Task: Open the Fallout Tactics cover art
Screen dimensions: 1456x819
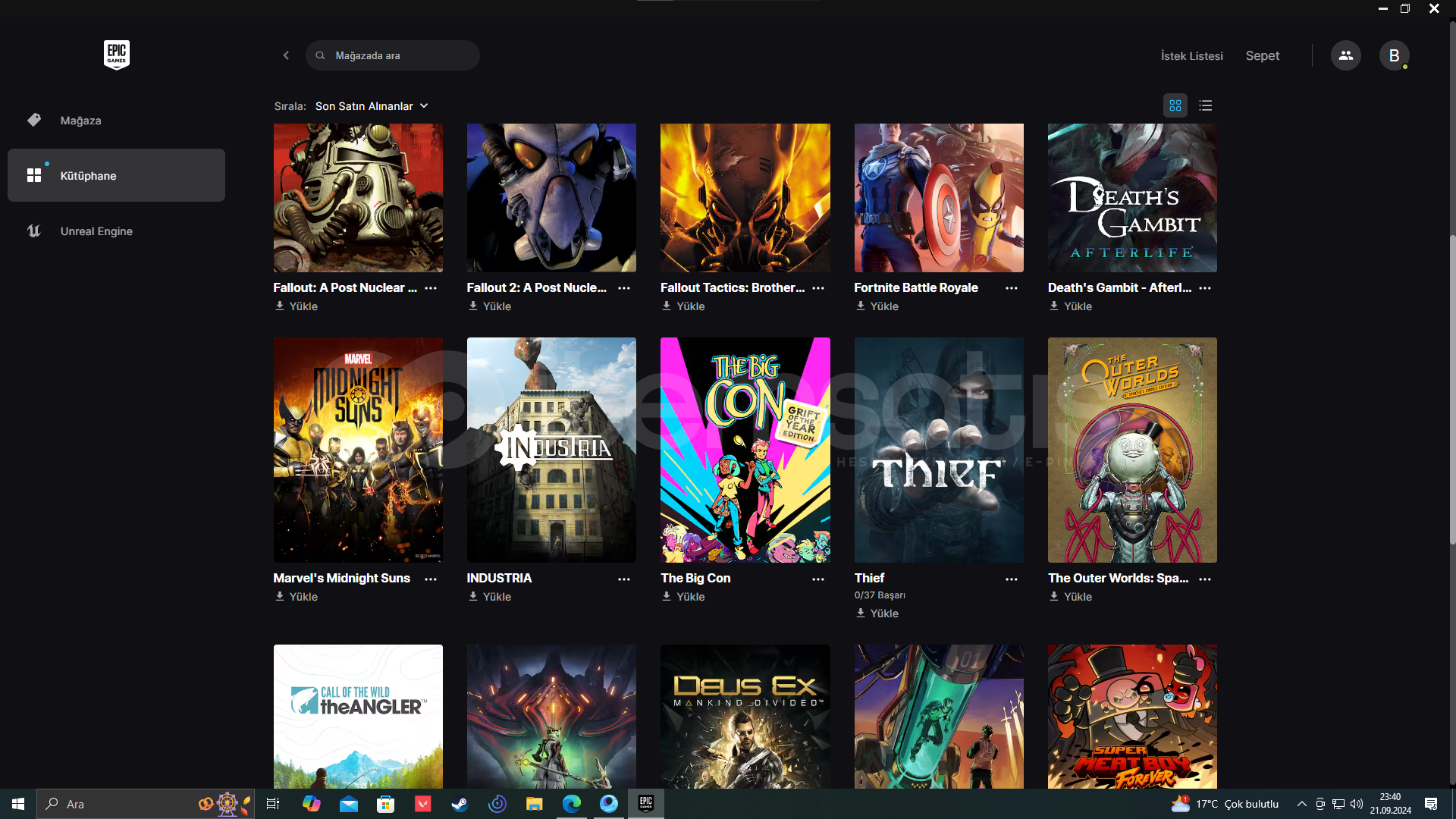Action: pyautogui.click(x=745, y=198)
